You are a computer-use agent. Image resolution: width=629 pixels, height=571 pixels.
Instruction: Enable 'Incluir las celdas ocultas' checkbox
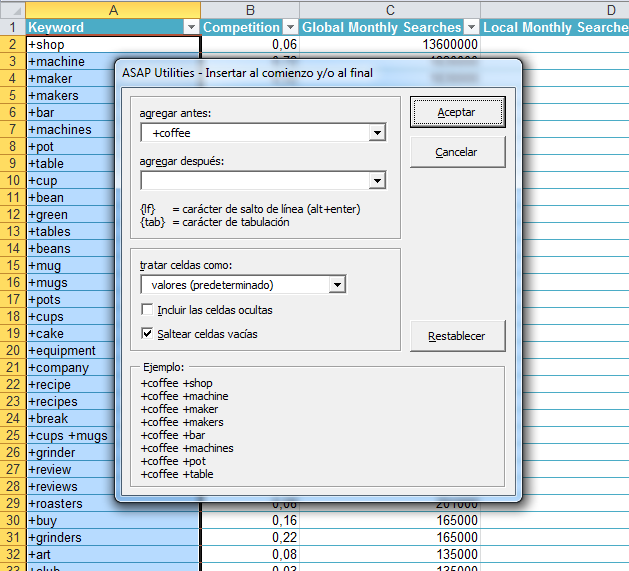147,309
